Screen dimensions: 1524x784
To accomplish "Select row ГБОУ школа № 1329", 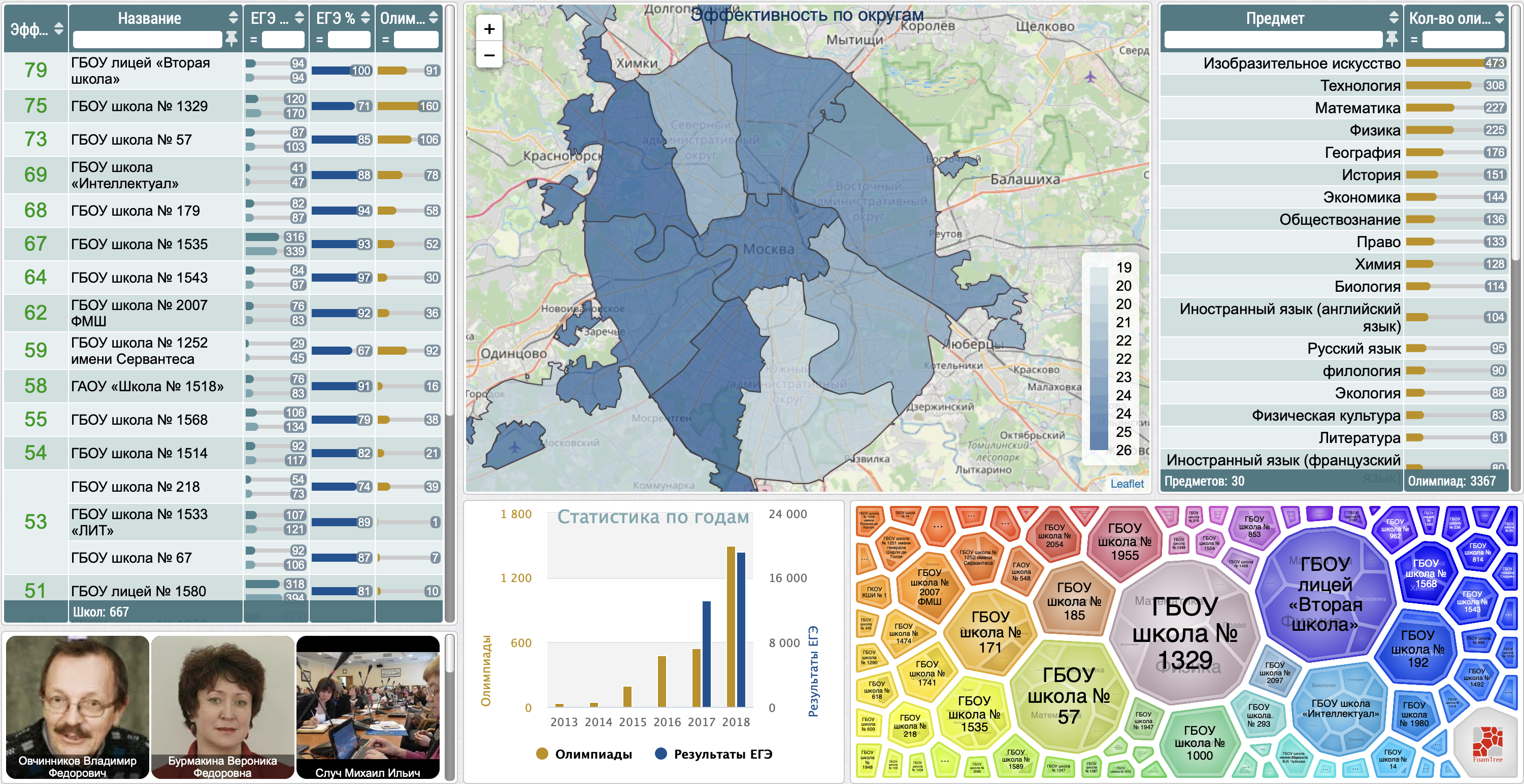I will pyautogui.click(x=224, y=106).
